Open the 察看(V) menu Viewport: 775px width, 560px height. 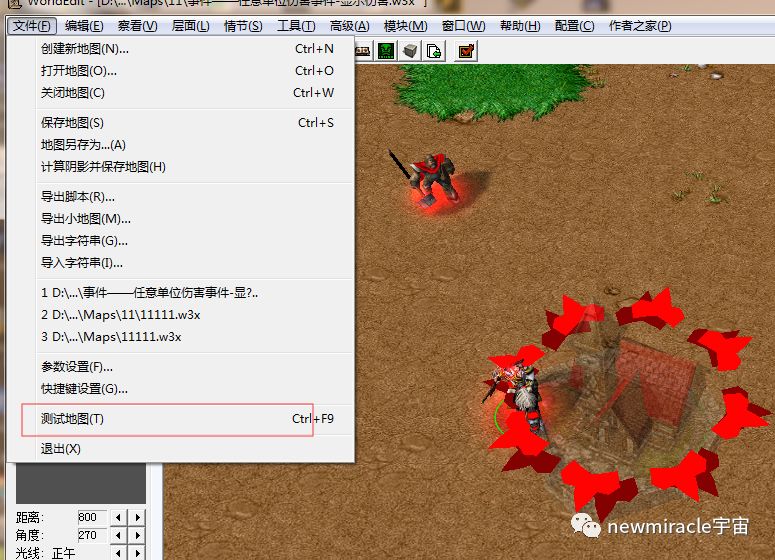click(137, 26)
